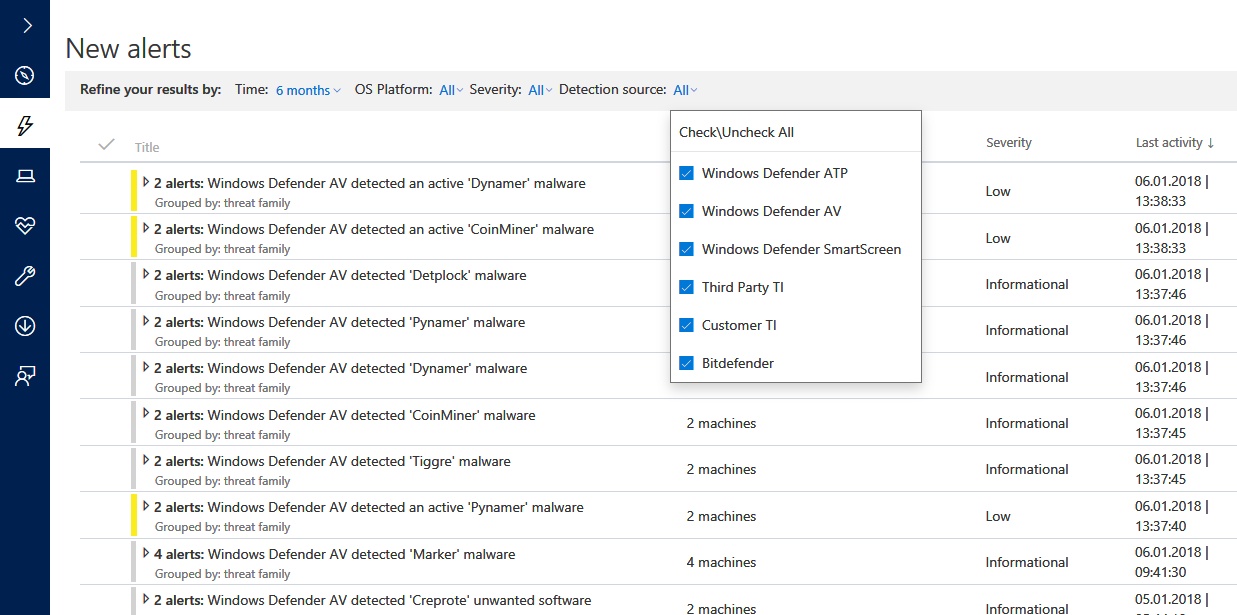This screenshot has height=615, width=1237.
Task: Open the active 'CoinMiner' malware alert title
Action: (x=400, y=229)
